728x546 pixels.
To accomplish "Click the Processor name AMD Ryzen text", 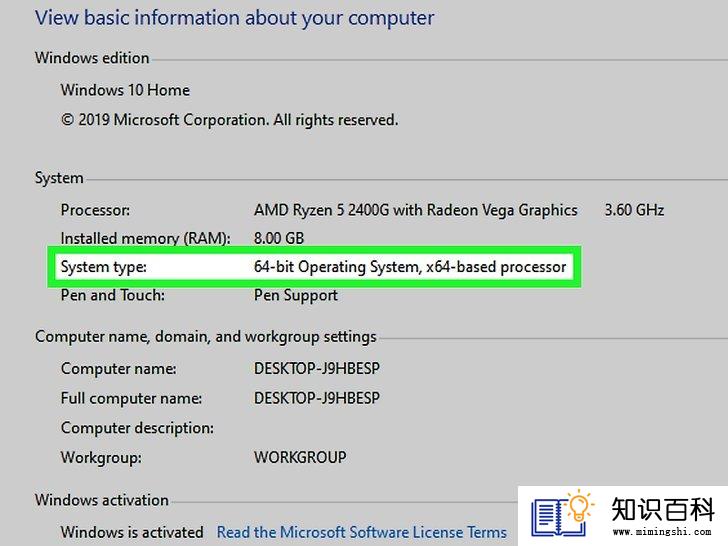I will click(416, 210).
